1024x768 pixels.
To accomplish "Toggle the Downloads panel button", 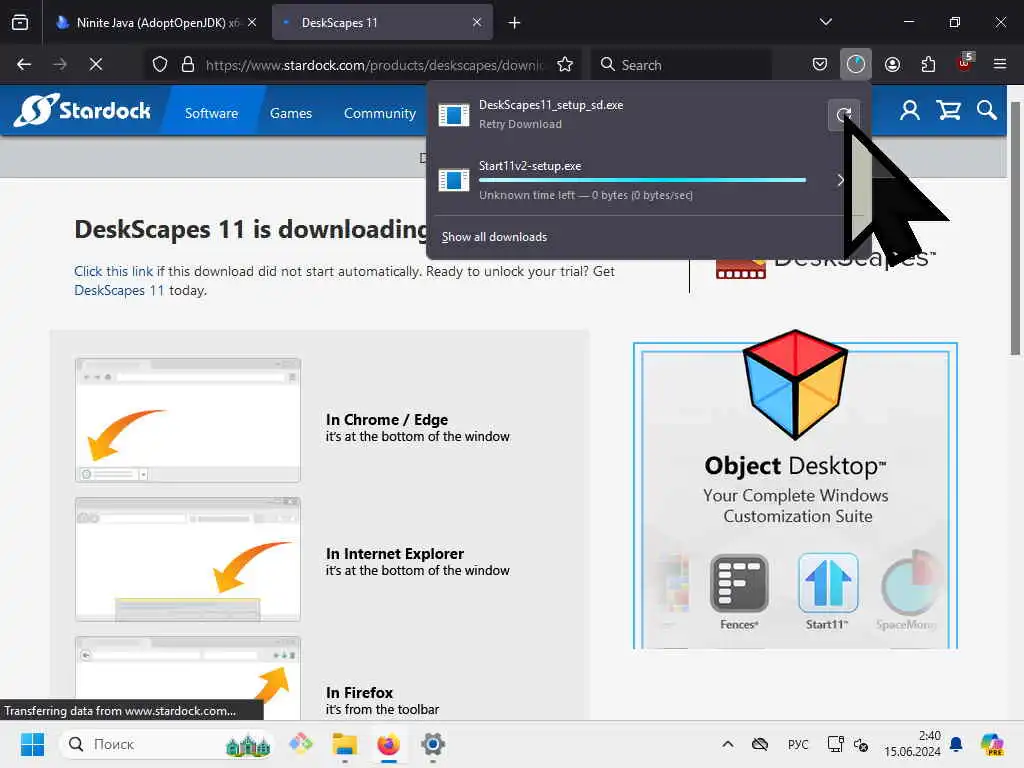I will (x=856, y=64).
